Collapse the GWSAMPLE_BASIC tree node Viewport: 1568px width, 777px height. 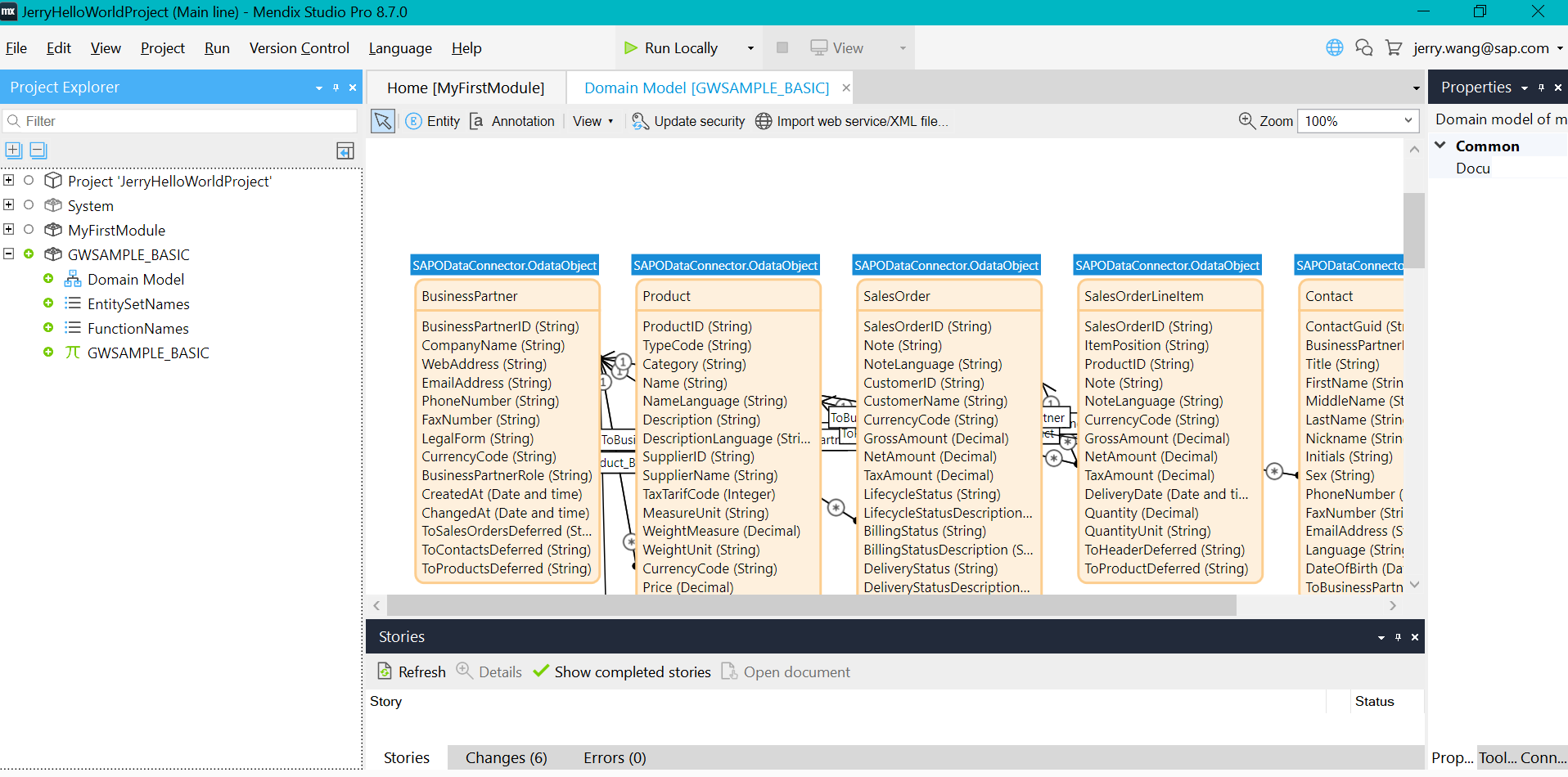coord(9,254)
